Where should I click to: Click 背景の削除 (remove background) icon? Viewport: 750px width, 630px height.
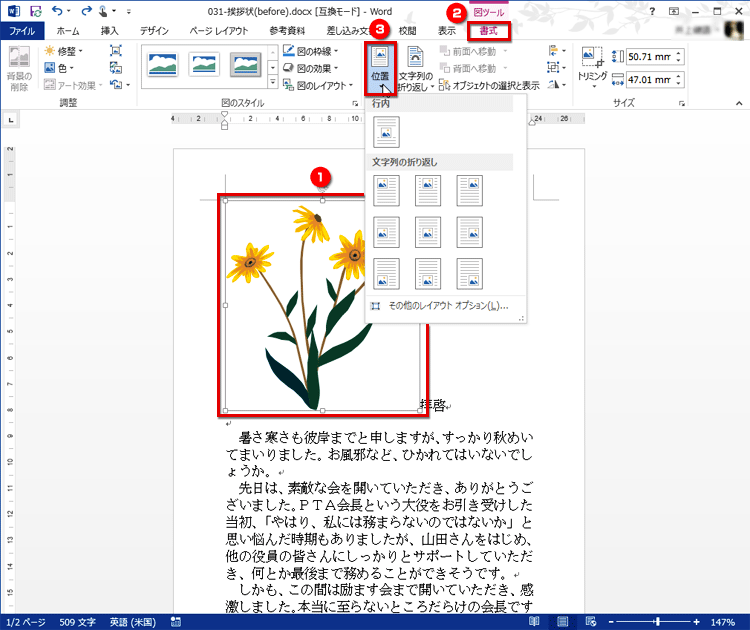click(x=19, y=68)
